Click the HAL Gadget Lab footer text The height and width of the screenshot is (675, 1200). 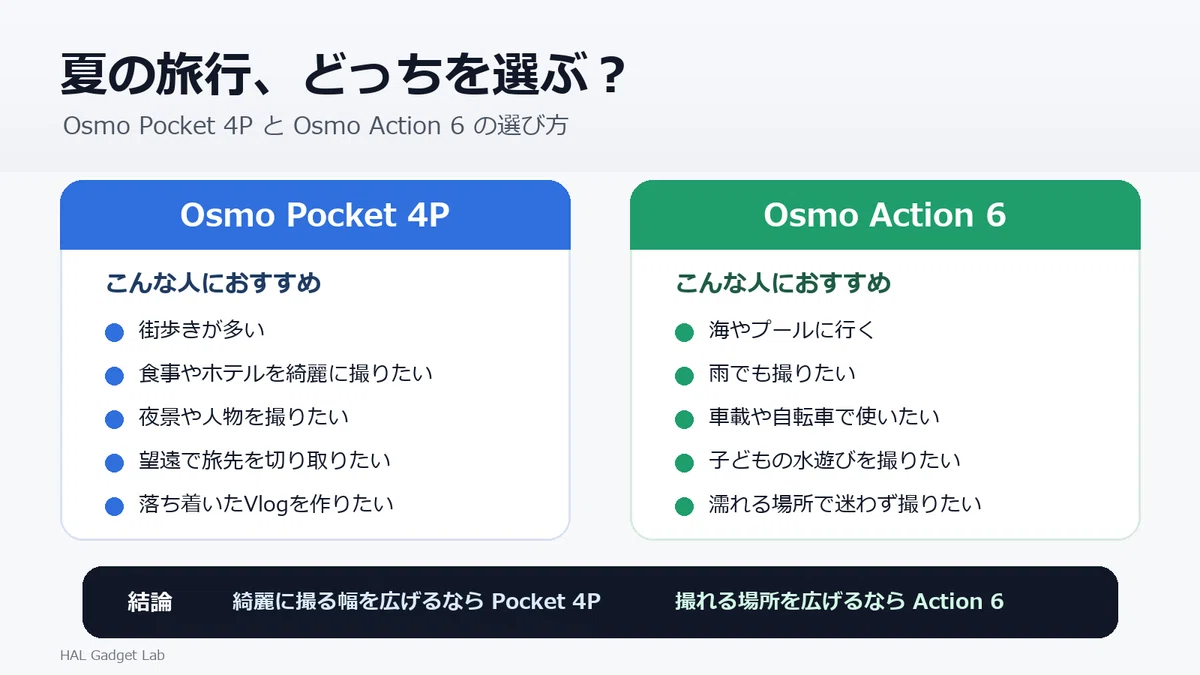112,656
